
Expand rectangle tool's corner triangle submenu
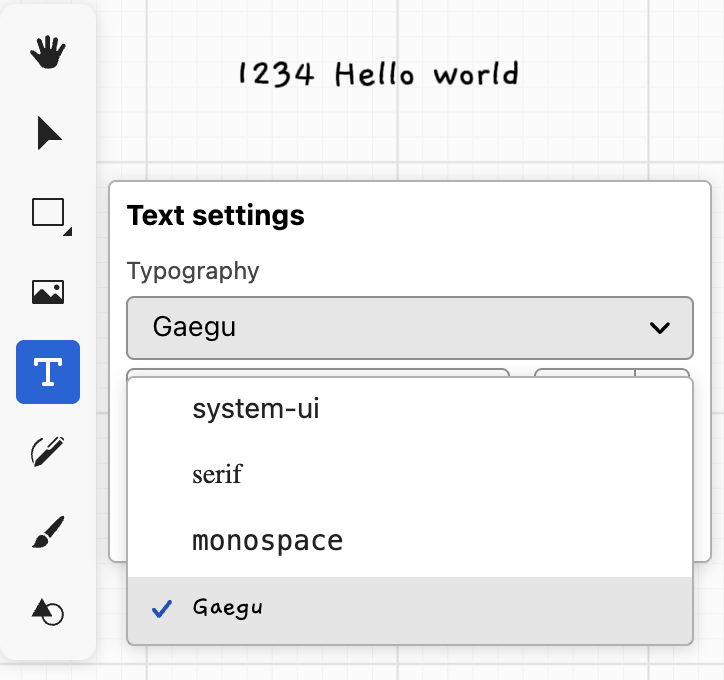coord(67,233)
